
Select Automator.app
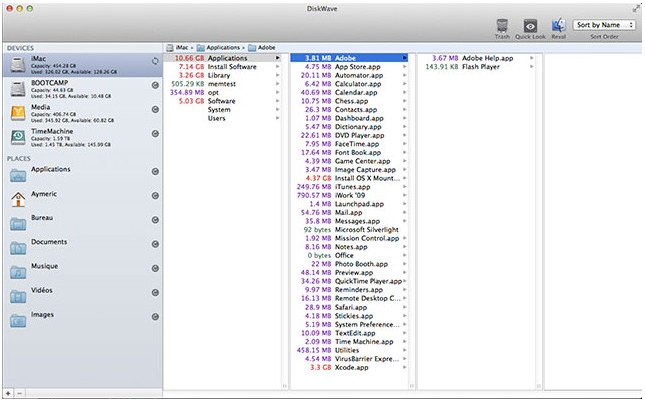tap(349, 75)
